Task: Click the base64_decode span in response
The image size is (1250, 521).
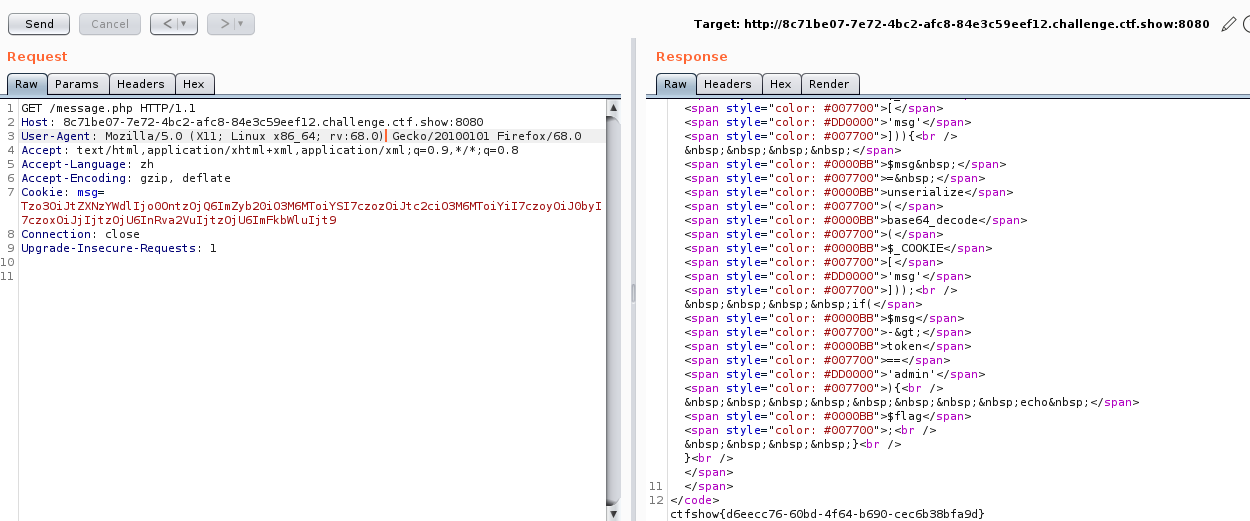Action: [855, 220]
